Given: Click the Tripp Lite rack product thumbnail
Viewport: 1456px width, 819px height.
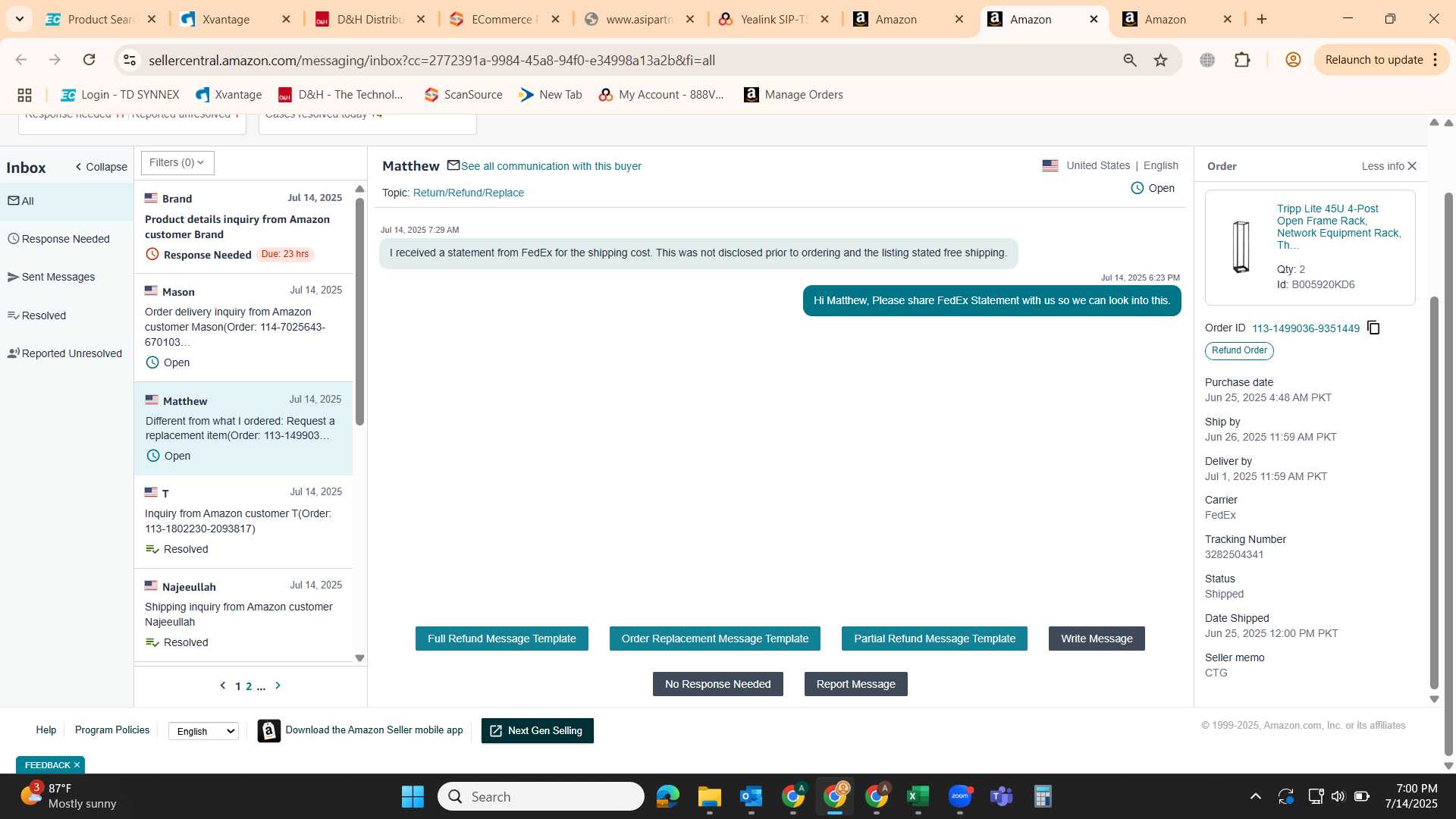Looking at the screenshot, I should click(x=1241, y=246).
